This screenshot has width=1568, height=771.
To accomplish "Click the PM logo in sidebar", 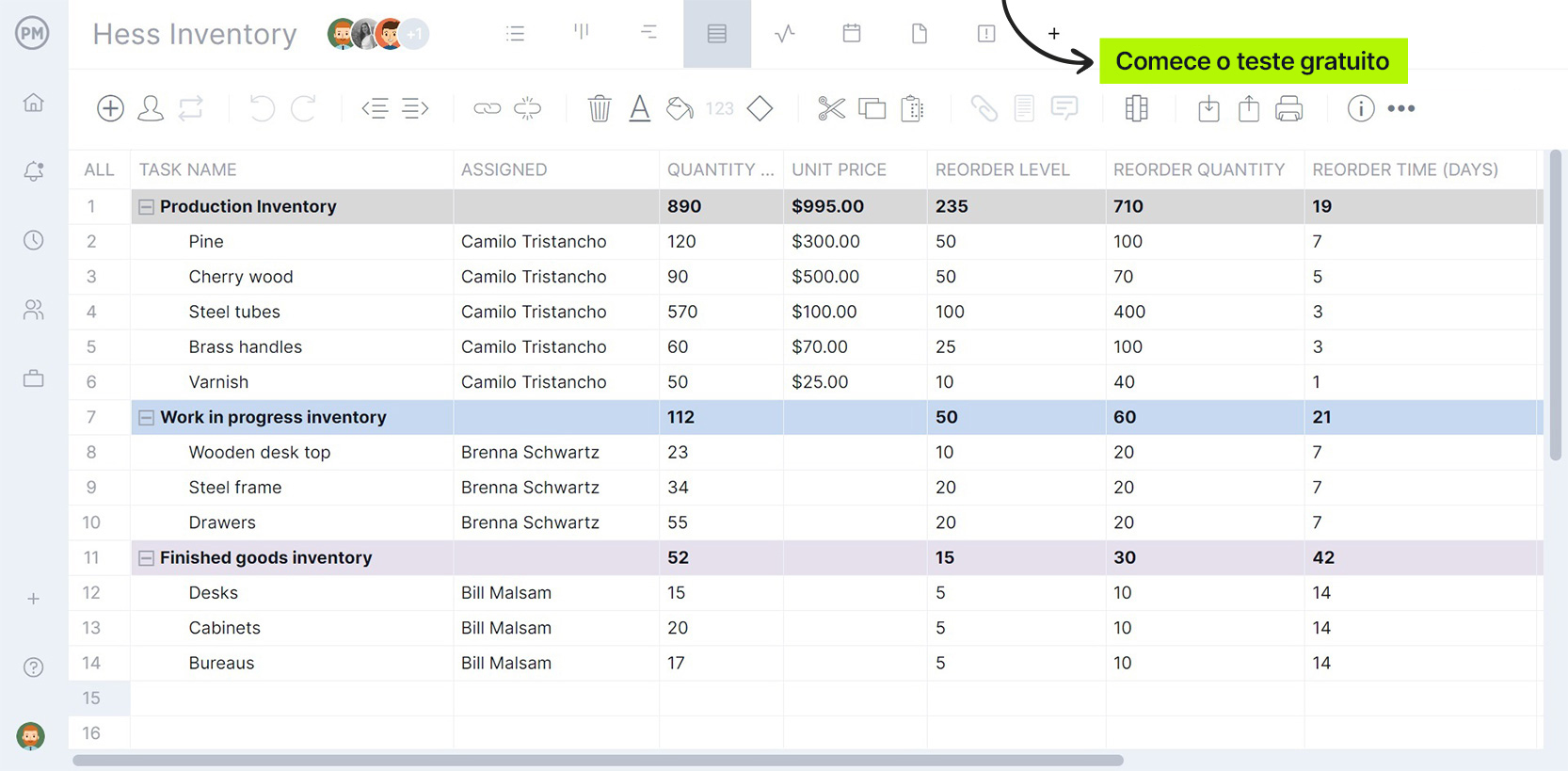I will point(33,33).
